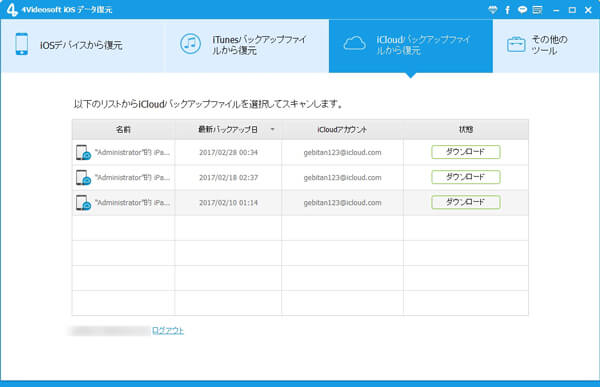The image size is (600, 387).
Task: Close the 4Videosoft window
Action: (x=588, y=10)
